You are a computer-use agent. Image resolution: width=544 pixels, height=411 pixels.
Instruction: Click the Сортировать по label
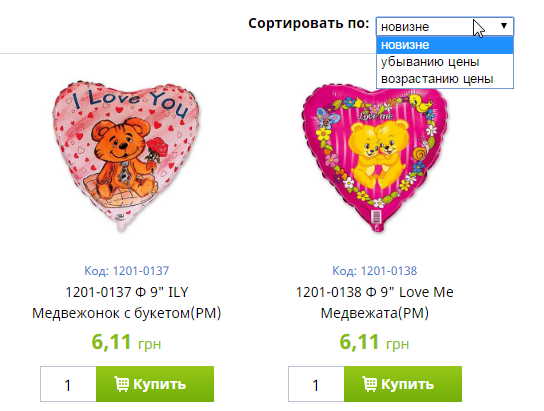pos(309,24)
